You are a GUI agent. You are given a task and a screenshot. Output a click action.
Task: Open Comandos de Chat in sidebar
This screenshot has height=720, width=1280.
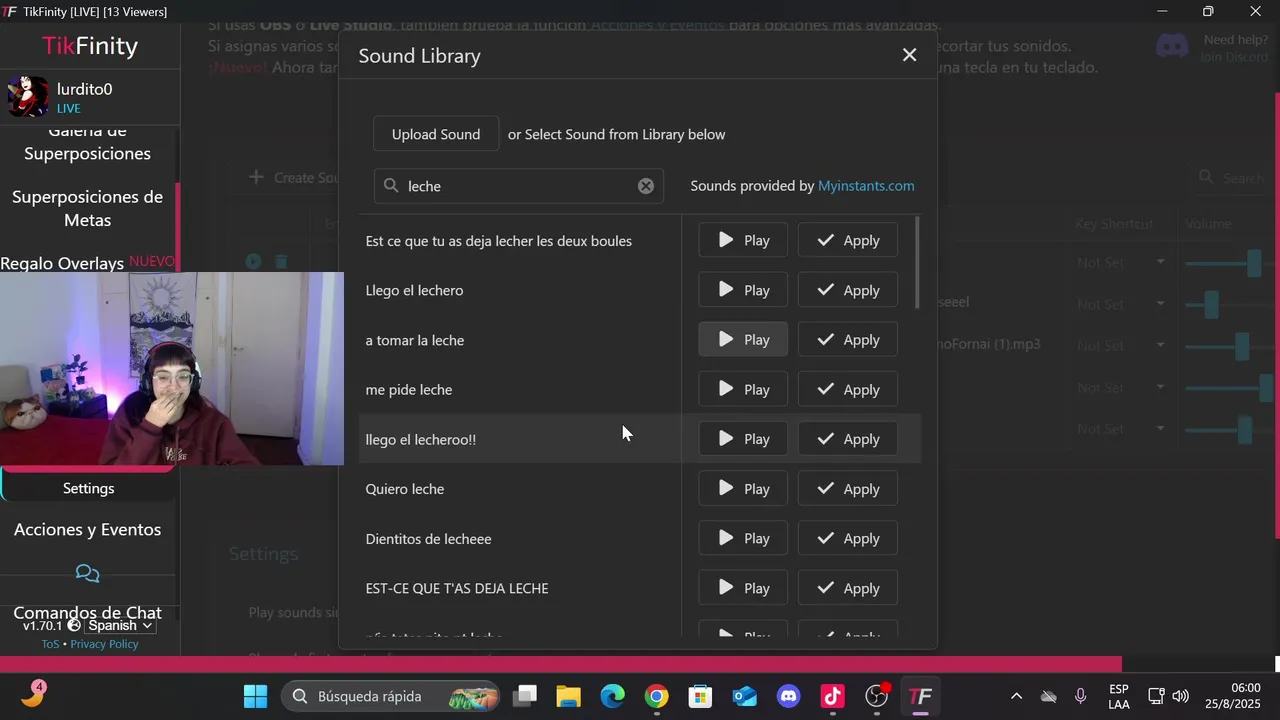(88, 612)
